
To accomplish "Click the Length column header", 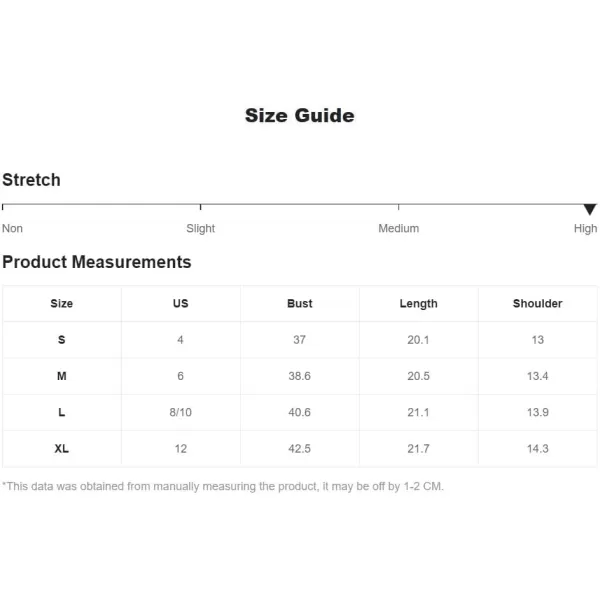I will point(419,304).
